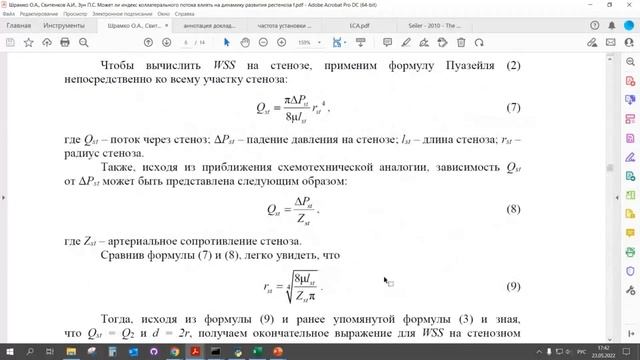Open the Просмотр menu

(x=75, y=14)
